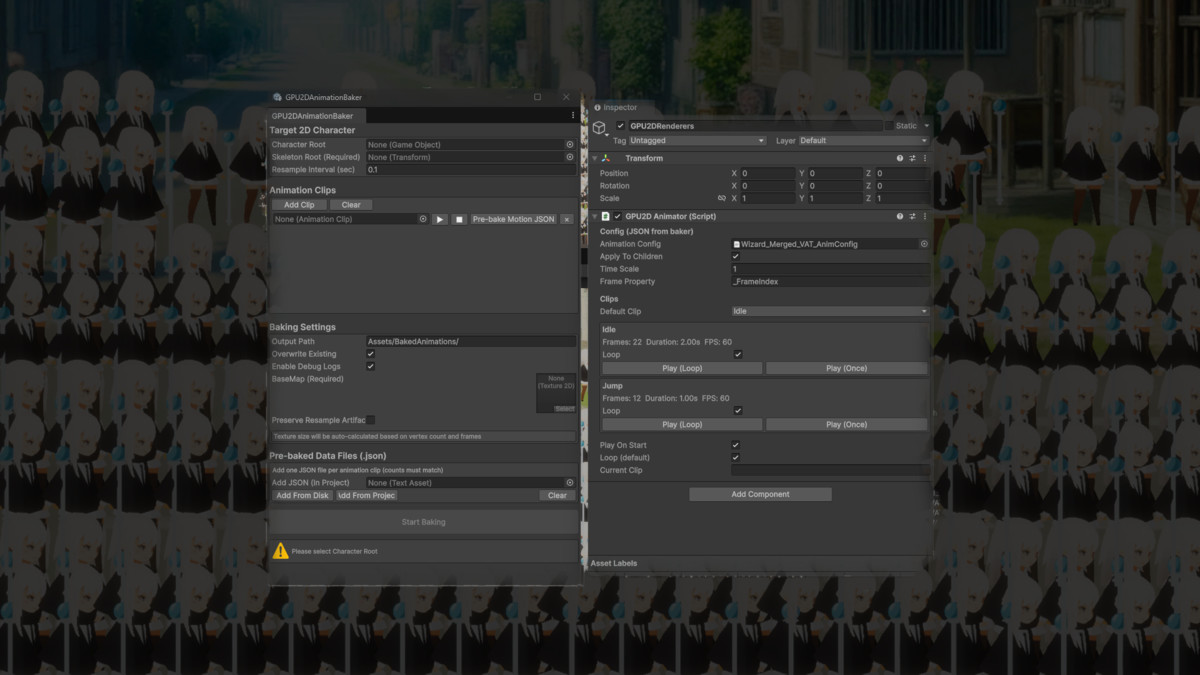
Task: Click the Jump clip Play (Once) button
Action: coord(846,424)
